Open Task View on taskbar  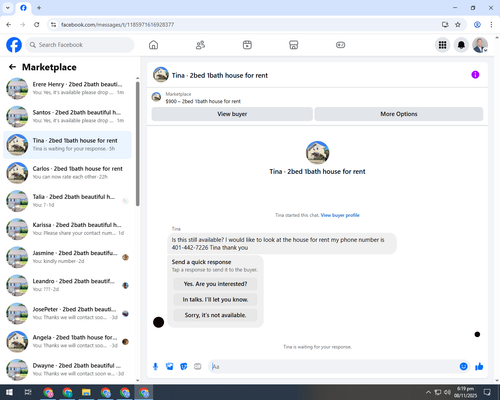pyautogui.click(x=28, y=392)
